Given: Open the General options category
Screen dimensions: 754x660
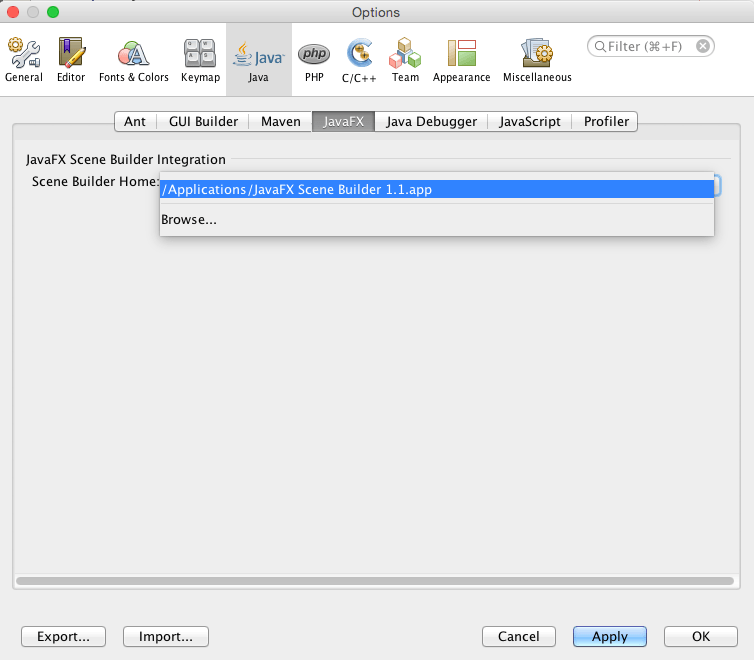Looking at the screenshot, I should pos(23,60).
